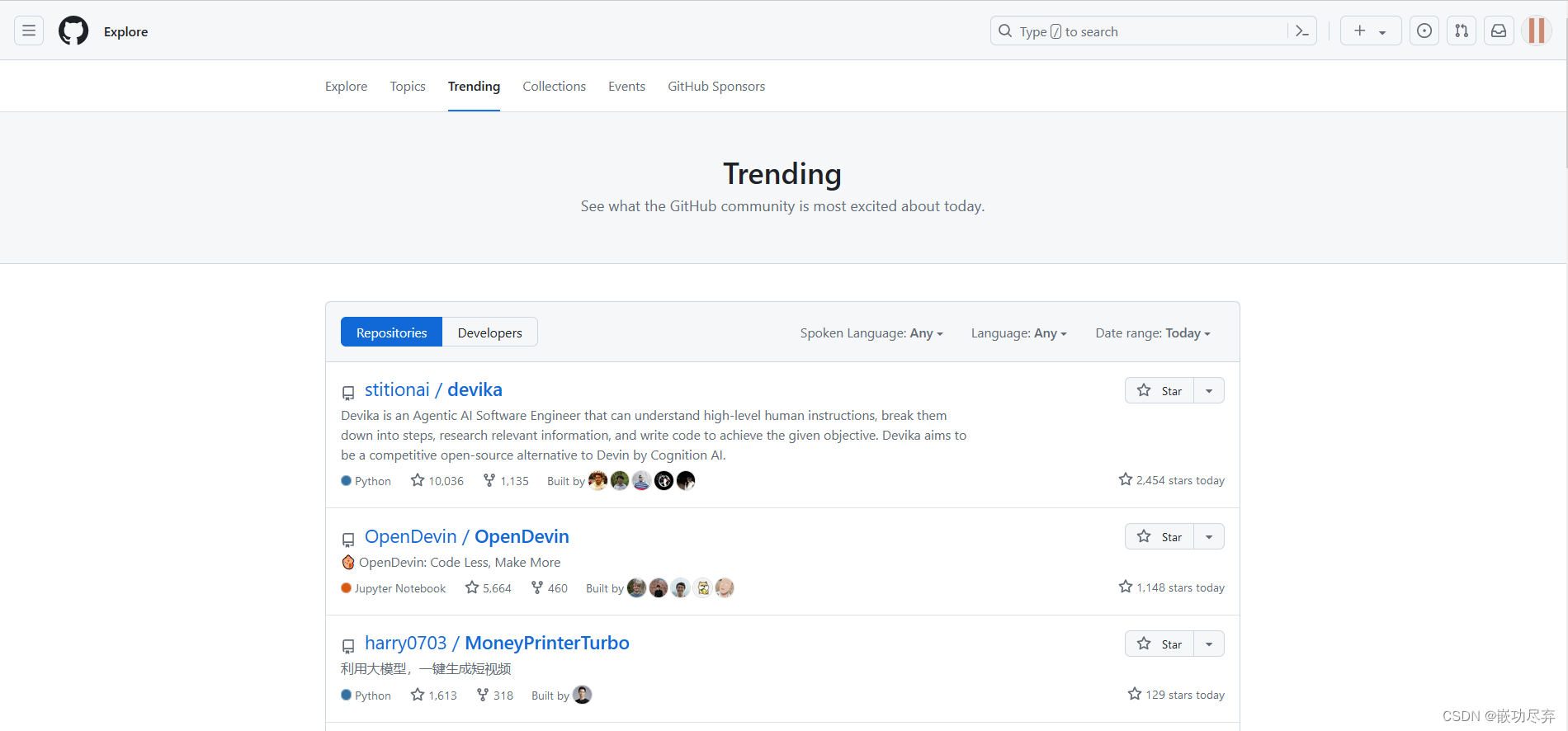Expand the OpenDevin star list dropdown
The height and width of the screenshot is (731, 1568).
[1209, 537]
